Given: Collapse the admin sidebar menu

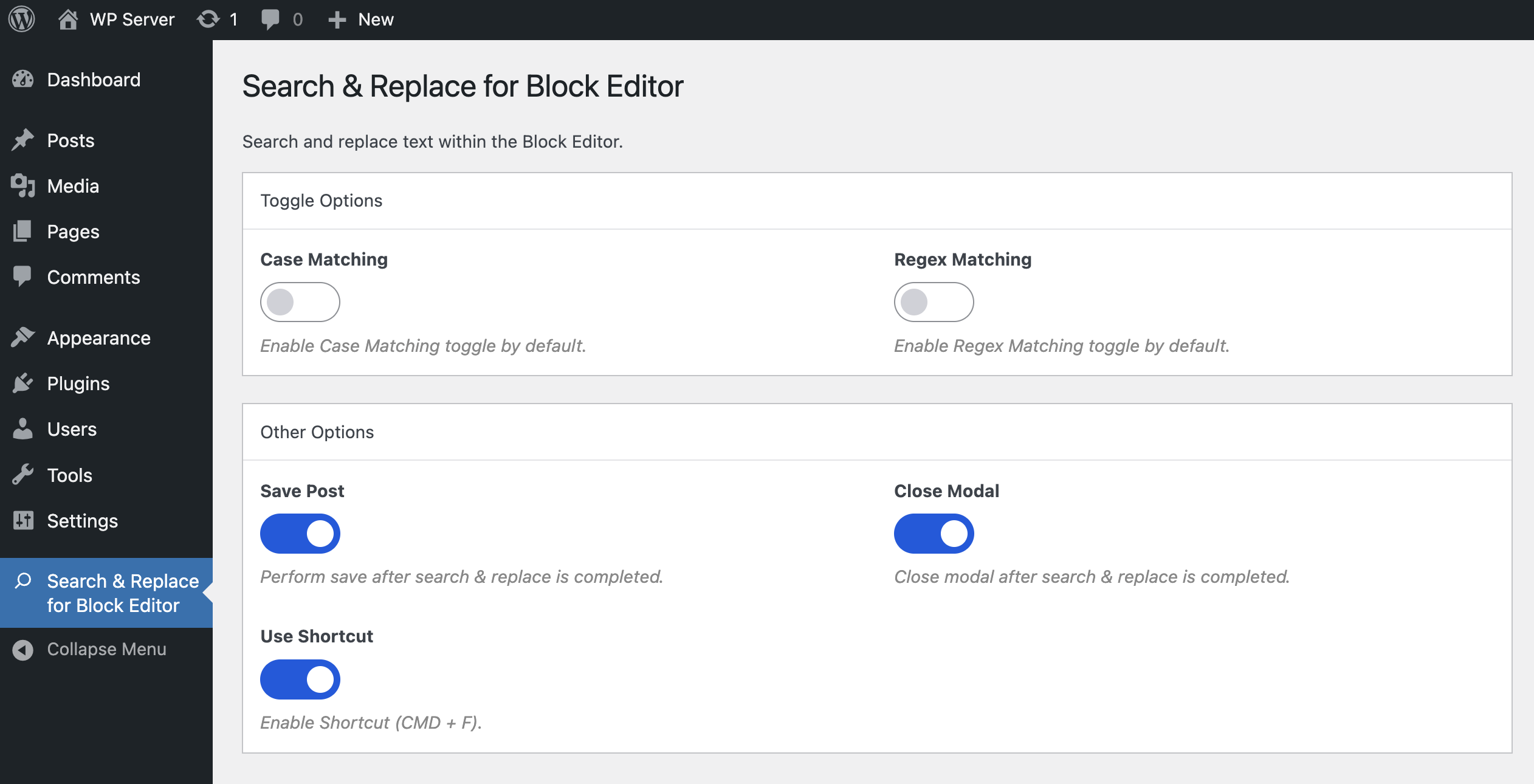Looking at the screenshot, I should (106, 649).
